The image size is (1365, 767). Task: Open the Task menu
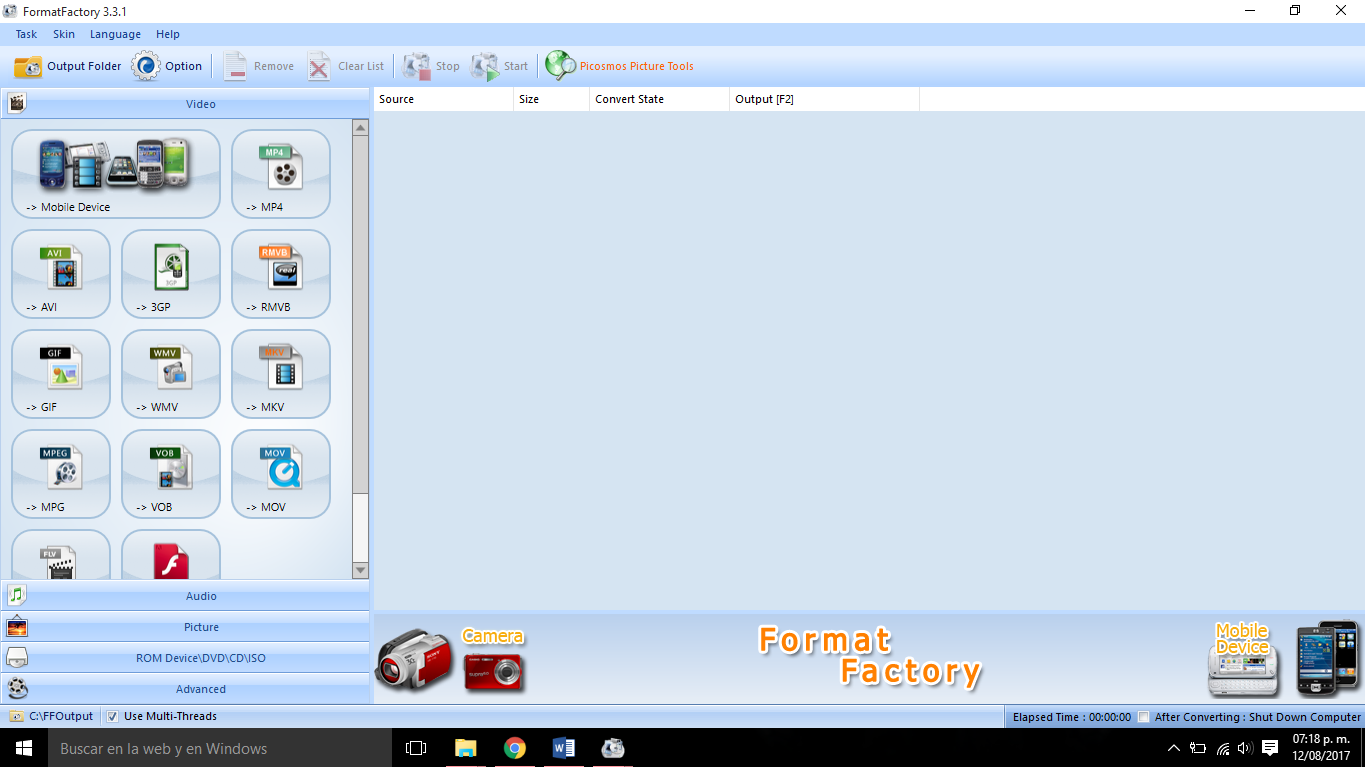(x=26, y=34)
